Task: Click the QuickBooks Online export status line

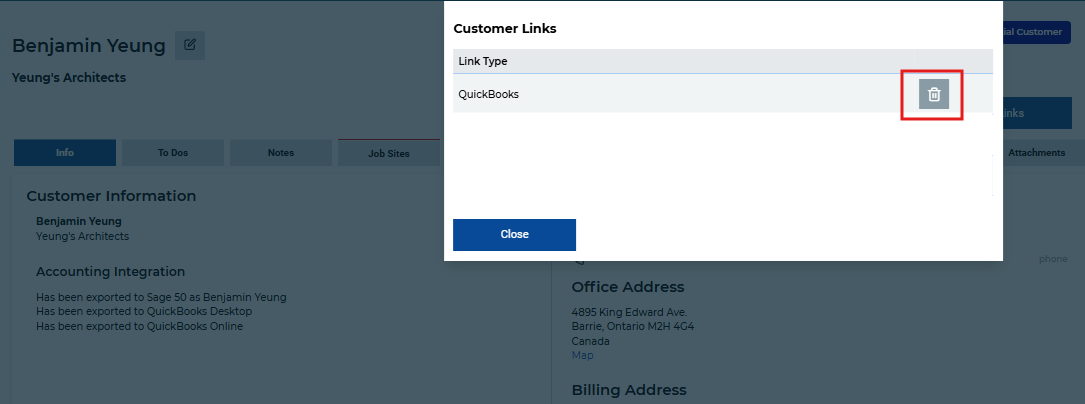Action: [139, 327]
